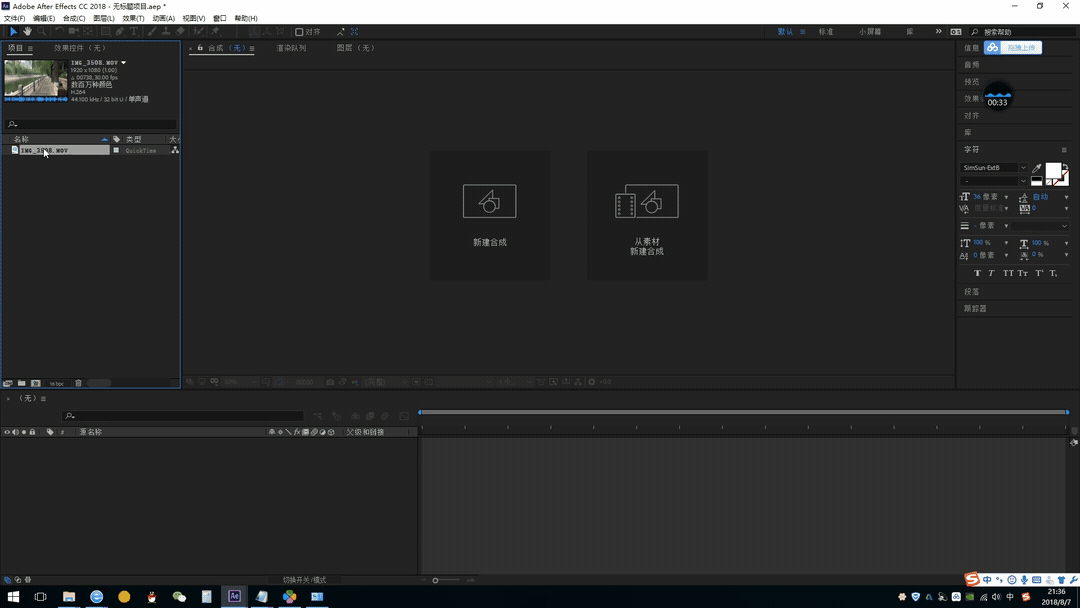Open font size 36 像素 dropdown arrow
The height and width of the screenshot is (608, 1080).
click(x=1006, y=197)
